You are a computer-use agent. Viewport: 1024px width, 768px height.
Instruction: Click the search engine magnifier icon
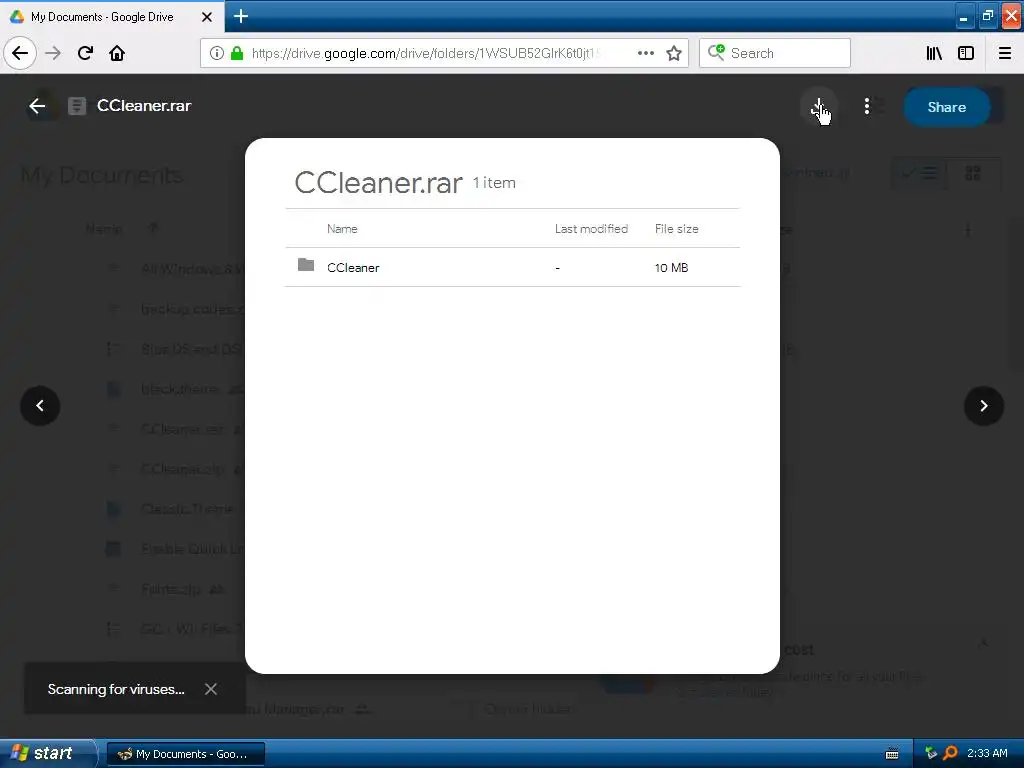(x=716, y=52)
